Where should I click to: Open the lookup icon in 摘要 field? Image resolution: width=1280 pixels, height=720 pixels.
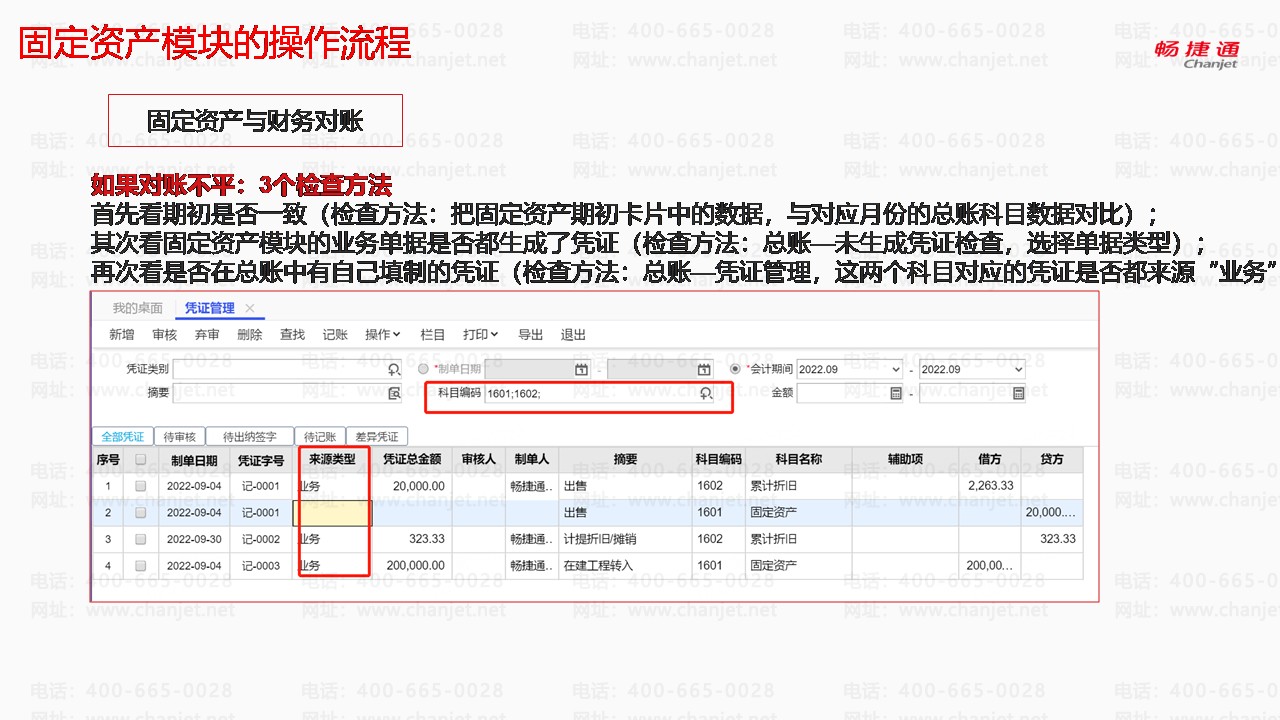click(x=394, y=393)
